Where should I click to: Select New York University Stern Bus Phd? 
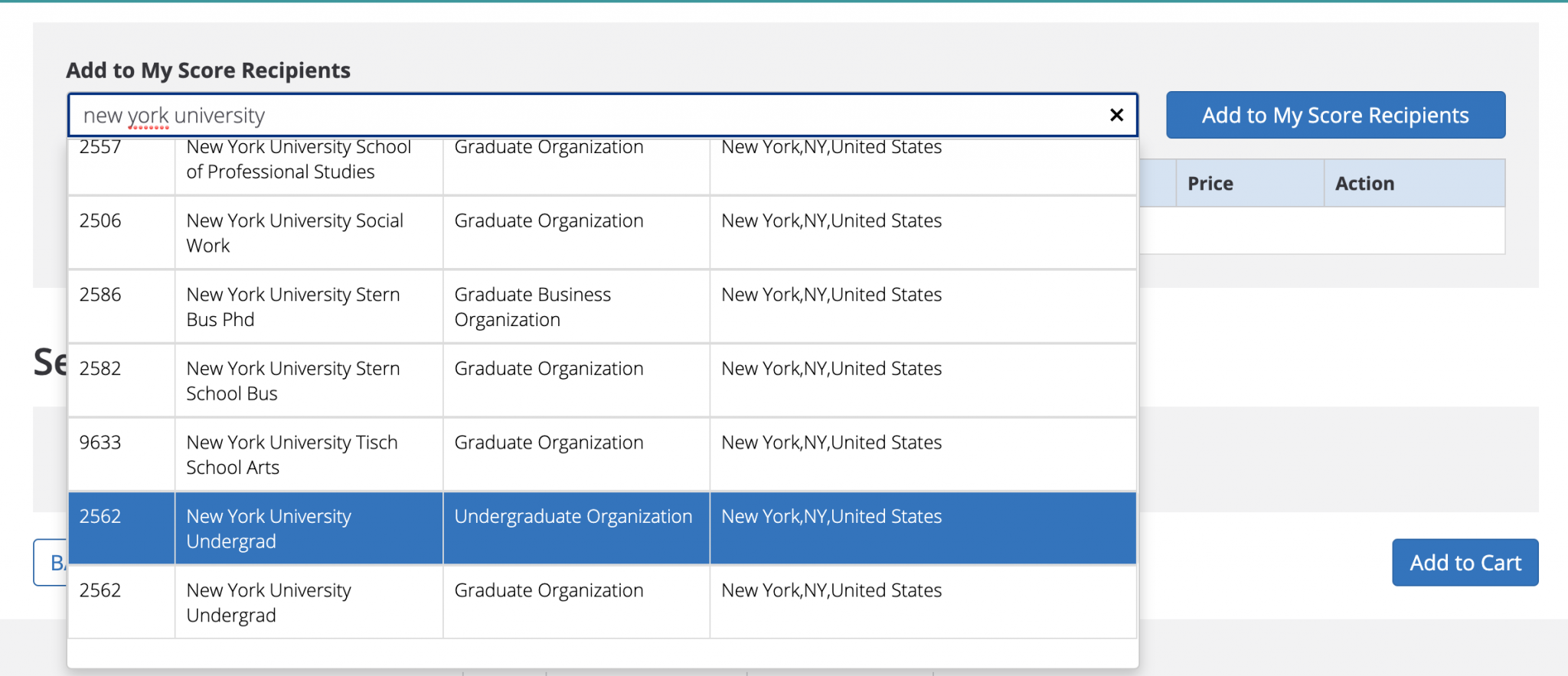pos(293,307)
